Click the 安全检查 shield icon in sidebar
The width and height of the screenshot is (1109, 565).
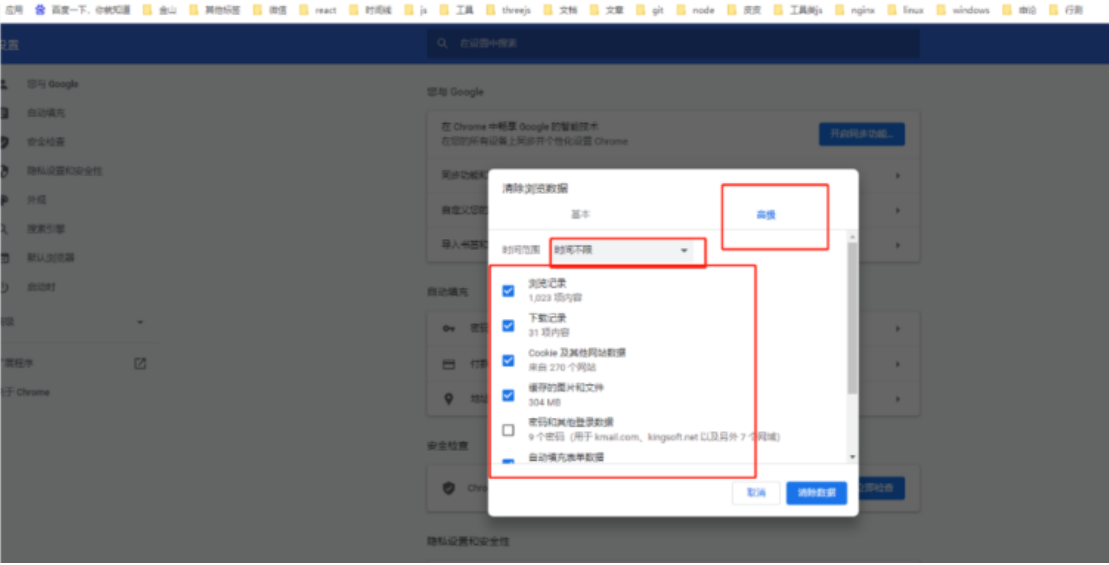pos(4,142)
